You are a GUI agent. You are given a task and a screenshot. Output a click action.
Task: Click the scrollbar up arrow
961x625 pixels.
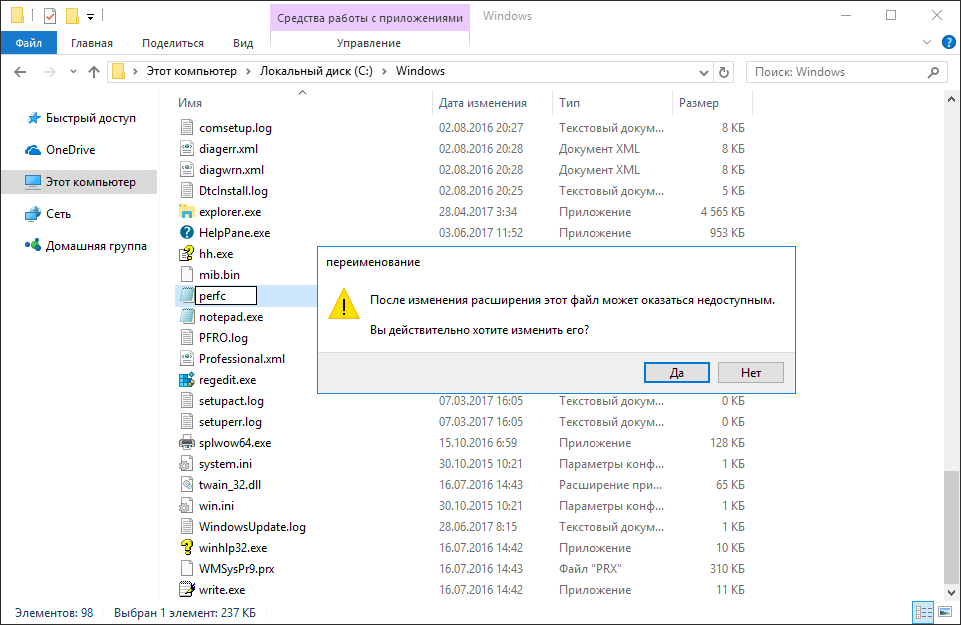click(951, 99)
